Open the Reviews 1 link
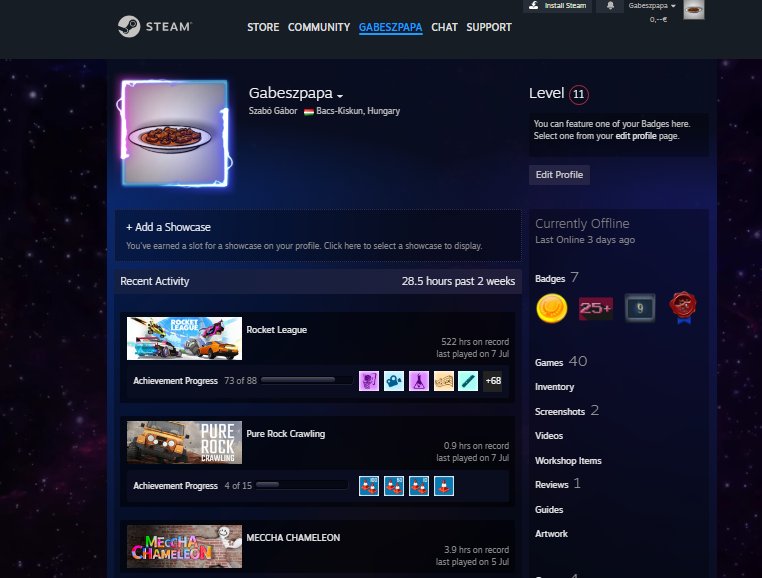The image size is (762, 578). tap(557, 484)
